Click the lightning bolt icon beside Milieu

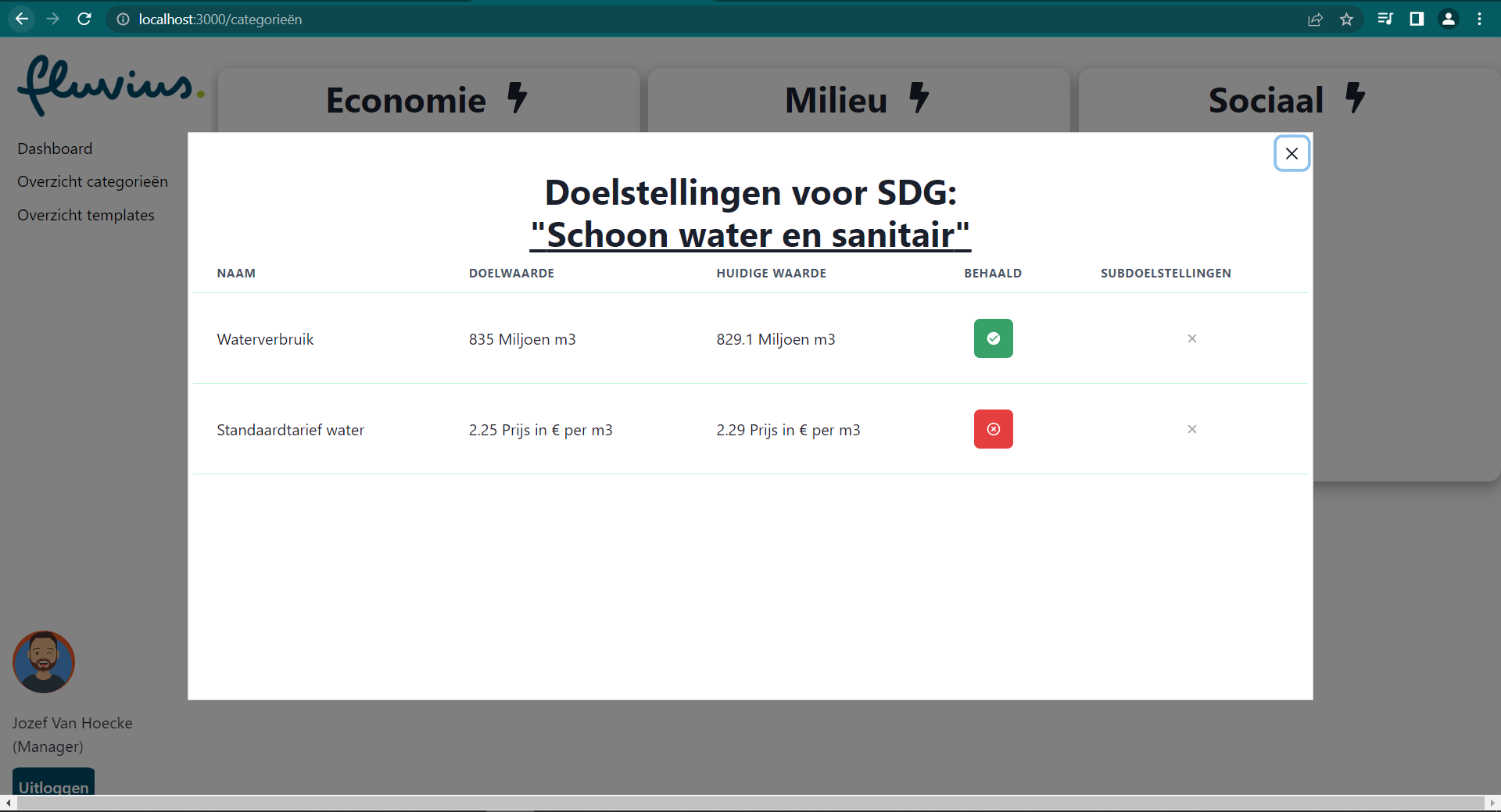coord(919,99)
